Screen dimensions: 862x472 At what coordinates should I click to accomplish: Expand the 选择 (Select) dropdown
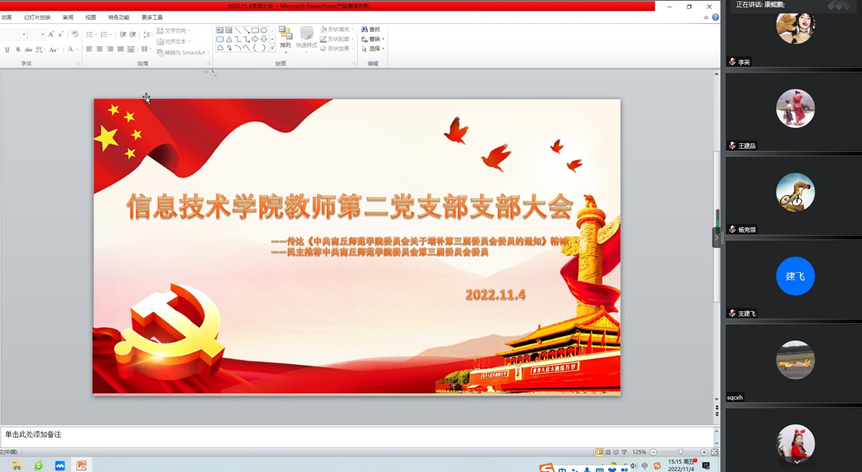(x=375, y=48)
